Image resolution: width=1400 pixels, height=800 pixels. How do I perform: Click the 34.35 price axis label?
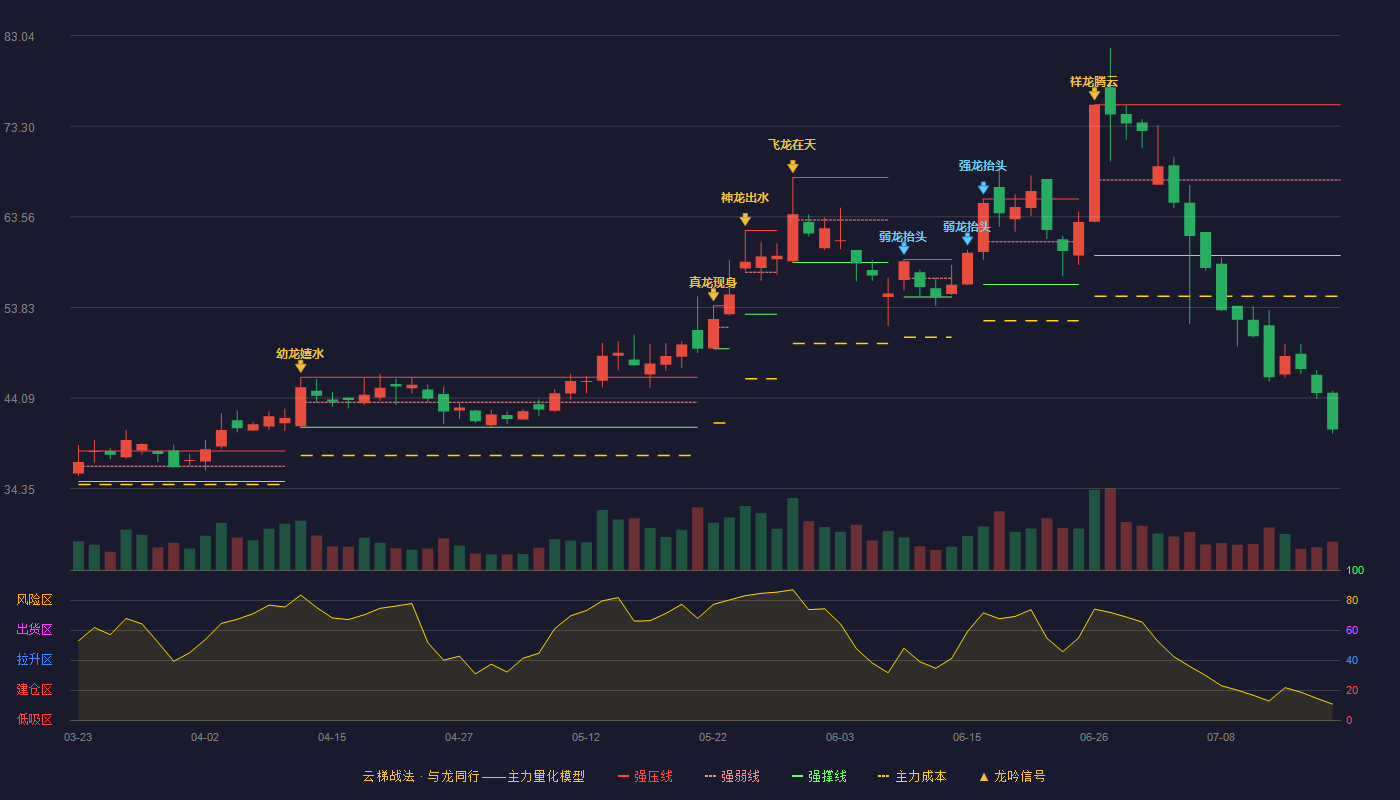pos(19,489)
